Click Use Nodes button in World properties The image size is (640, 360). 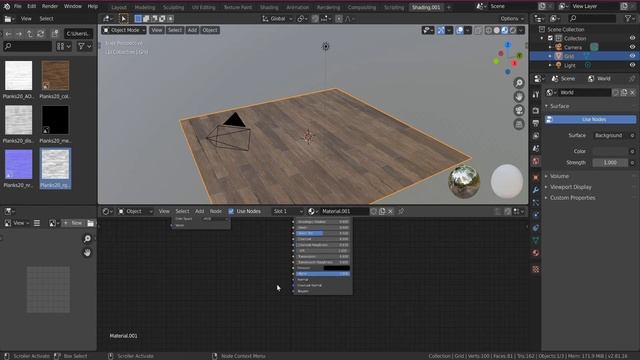pos(591,119)
